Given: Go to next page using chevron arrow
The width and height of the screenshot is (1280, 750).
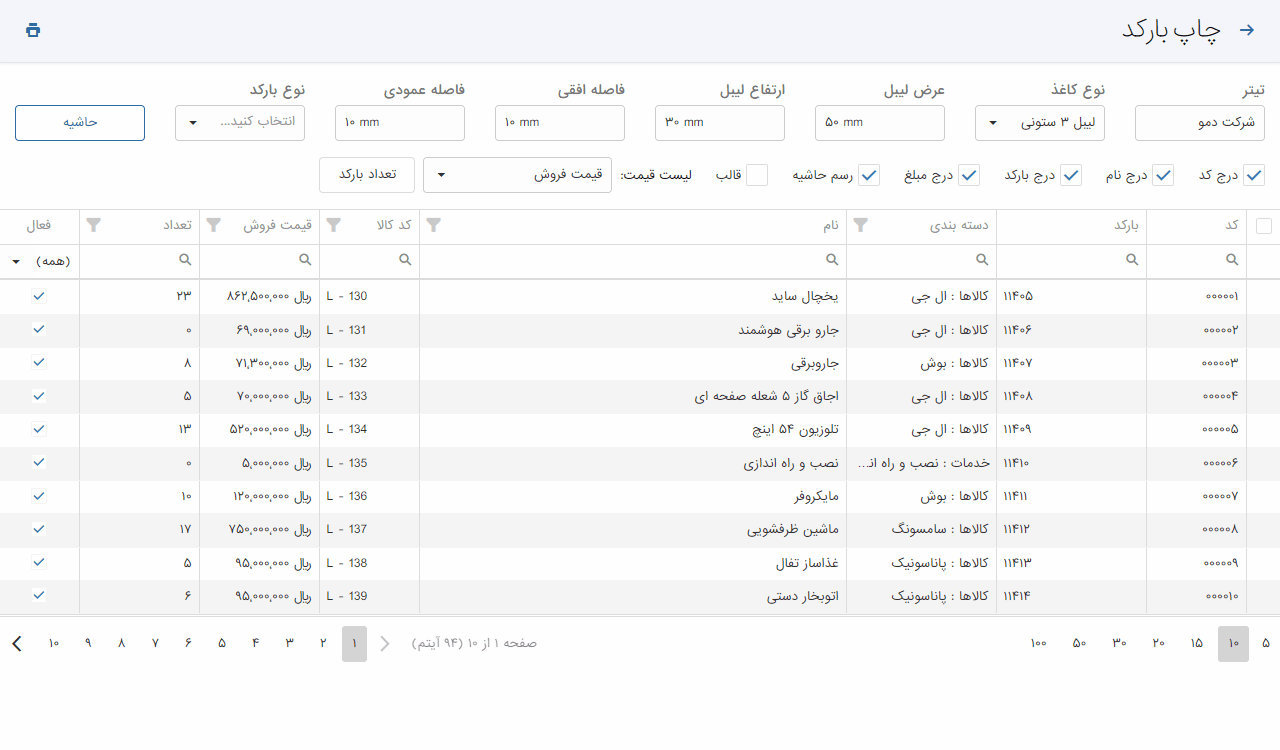Looking at the screenshot, I should click(17, 643).
